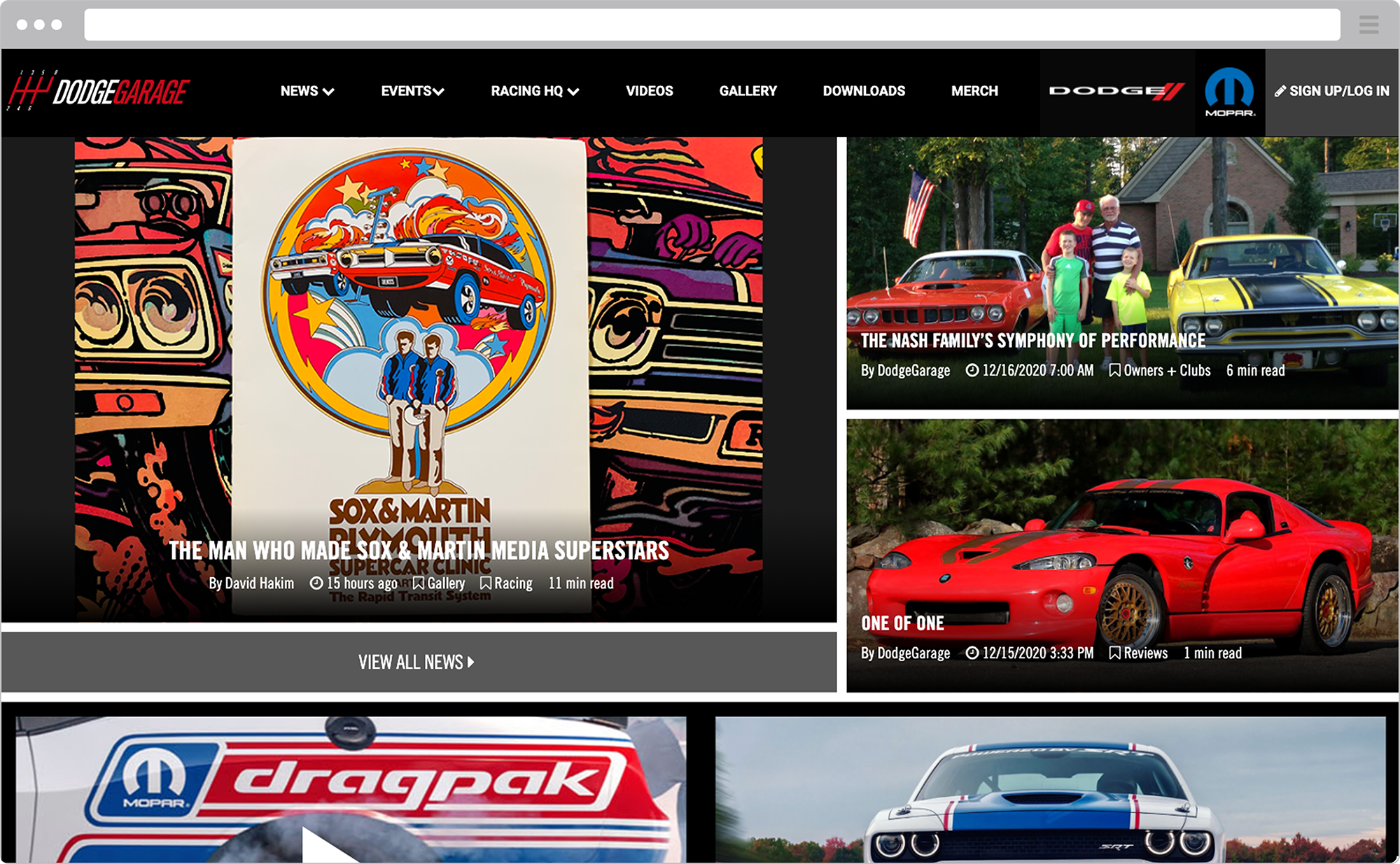Open the One of One article title
Viewport: 1400px width, 864px height.
(x=902, y=623)
